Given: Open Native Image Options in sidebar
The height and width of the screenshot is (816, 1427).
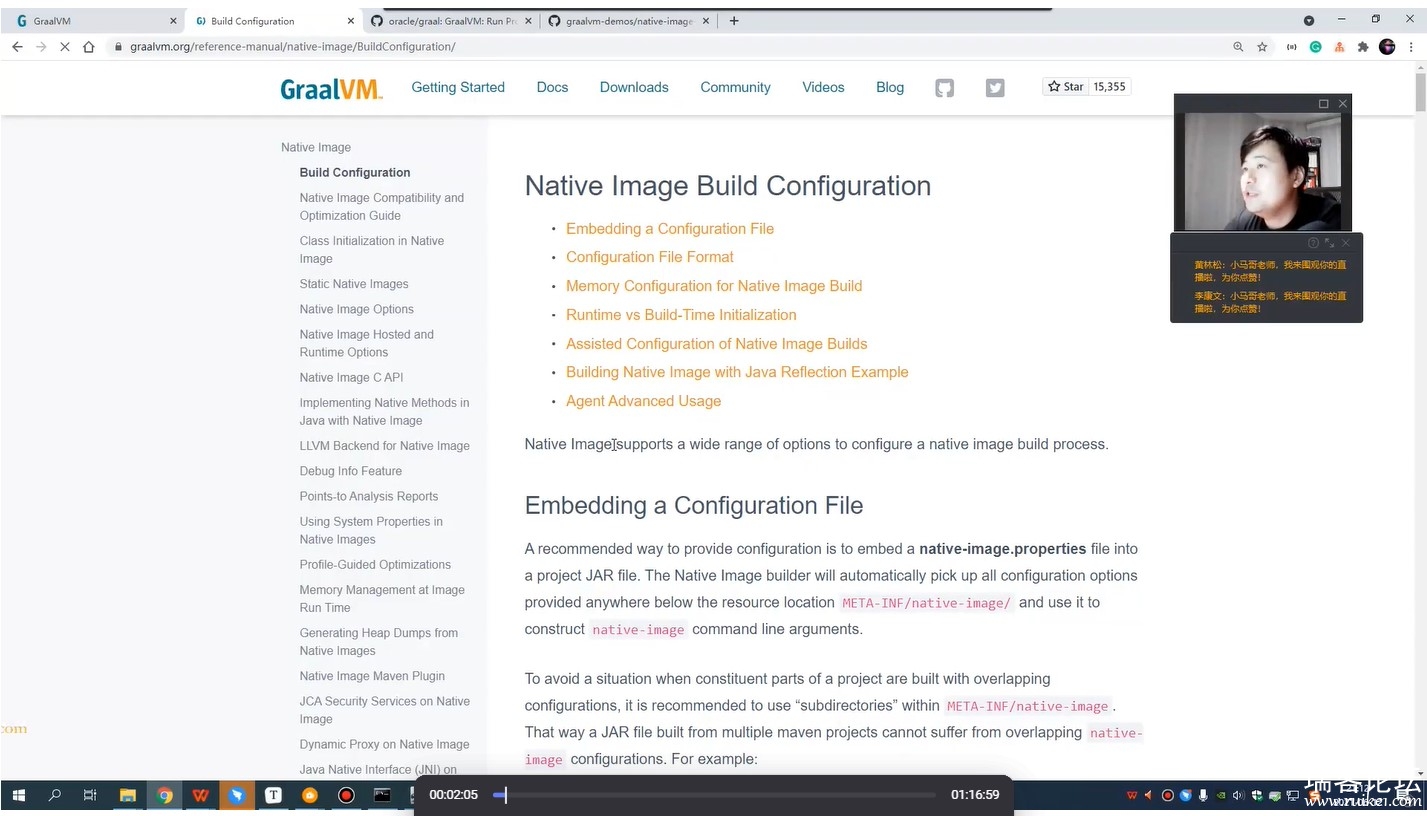Looking at the screenshot, I should [356, 310].
